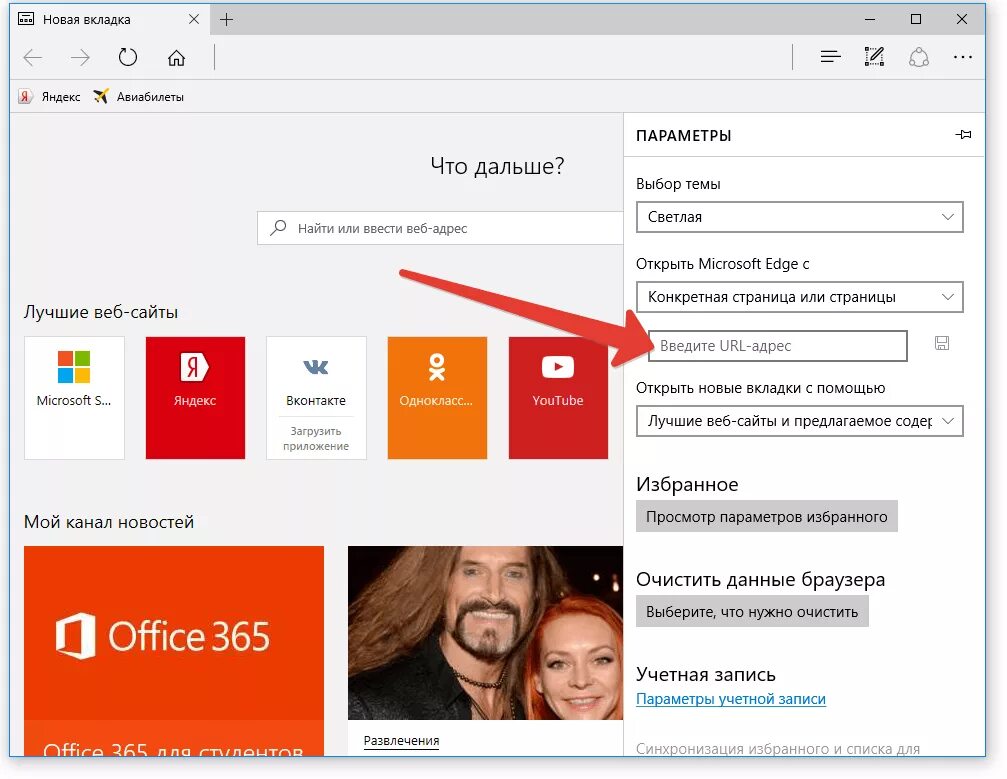
Task: Open the three-dots More menu
Action: point(963,57)
